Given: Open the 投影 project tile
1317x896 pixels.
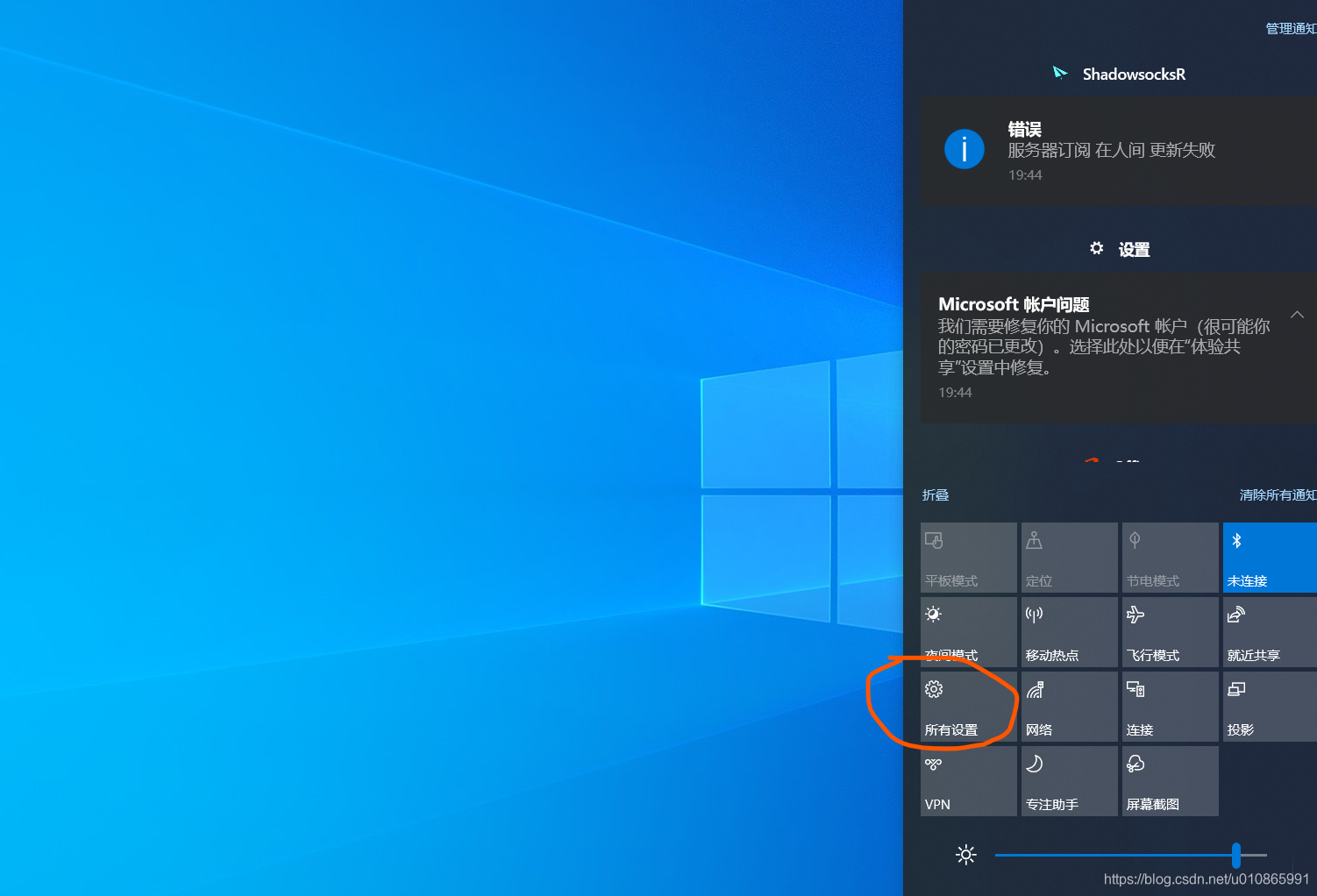Looking at the screenshot, I should (x=1270, y=707).
